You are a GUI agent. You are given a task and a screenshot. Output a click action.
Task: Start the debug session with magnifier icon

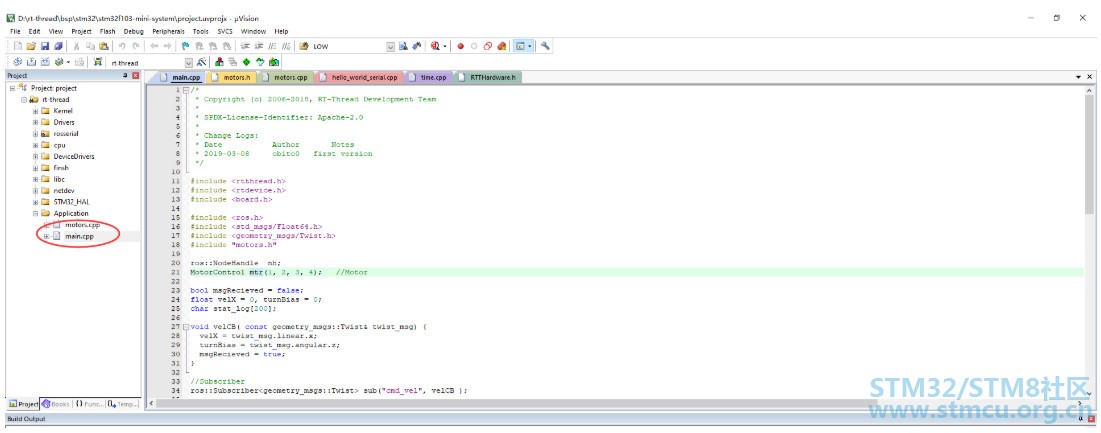point(435,46)
